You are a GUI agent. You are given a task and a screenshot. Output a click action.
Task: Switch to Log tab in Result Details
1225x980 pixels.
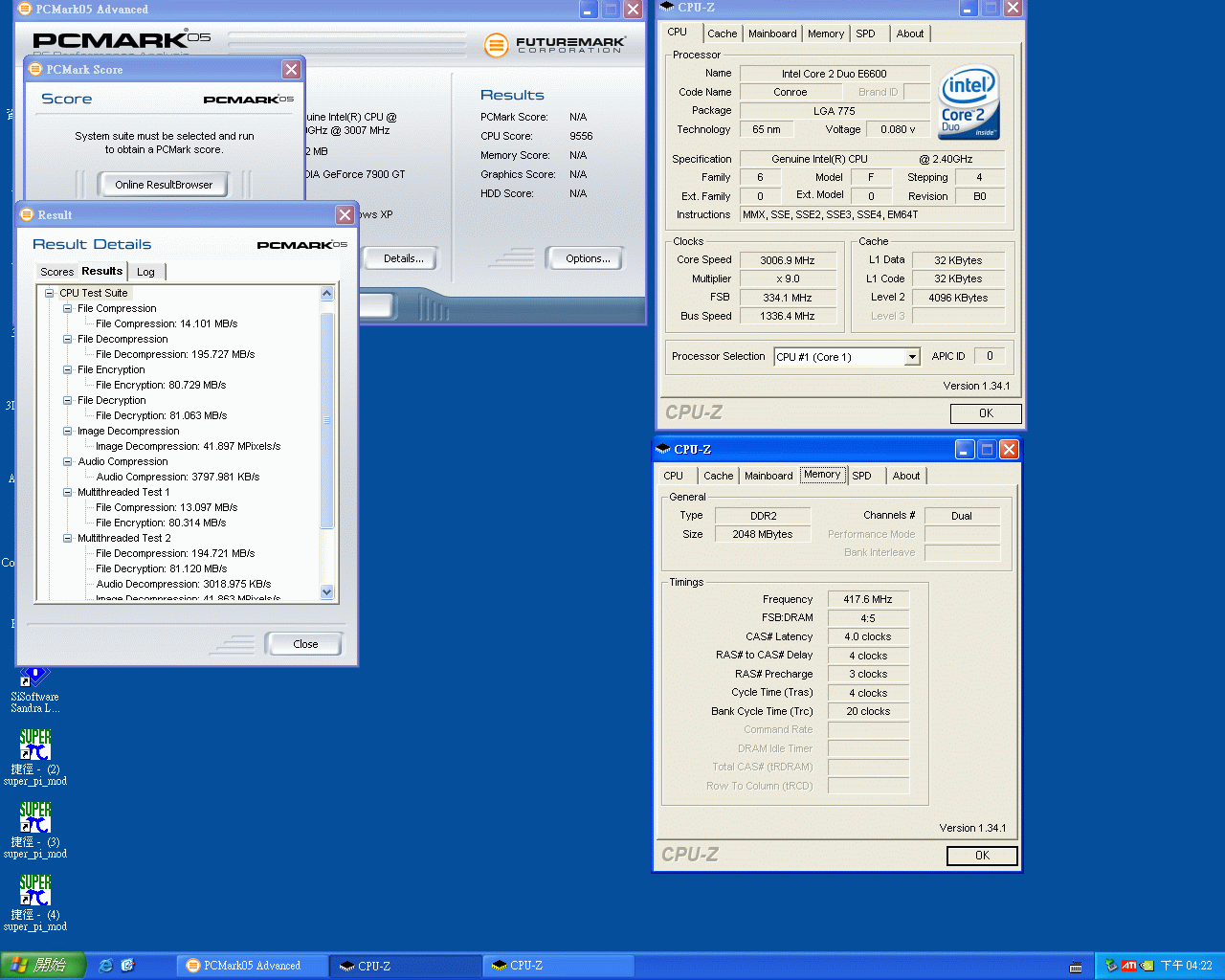pos(145,272)
